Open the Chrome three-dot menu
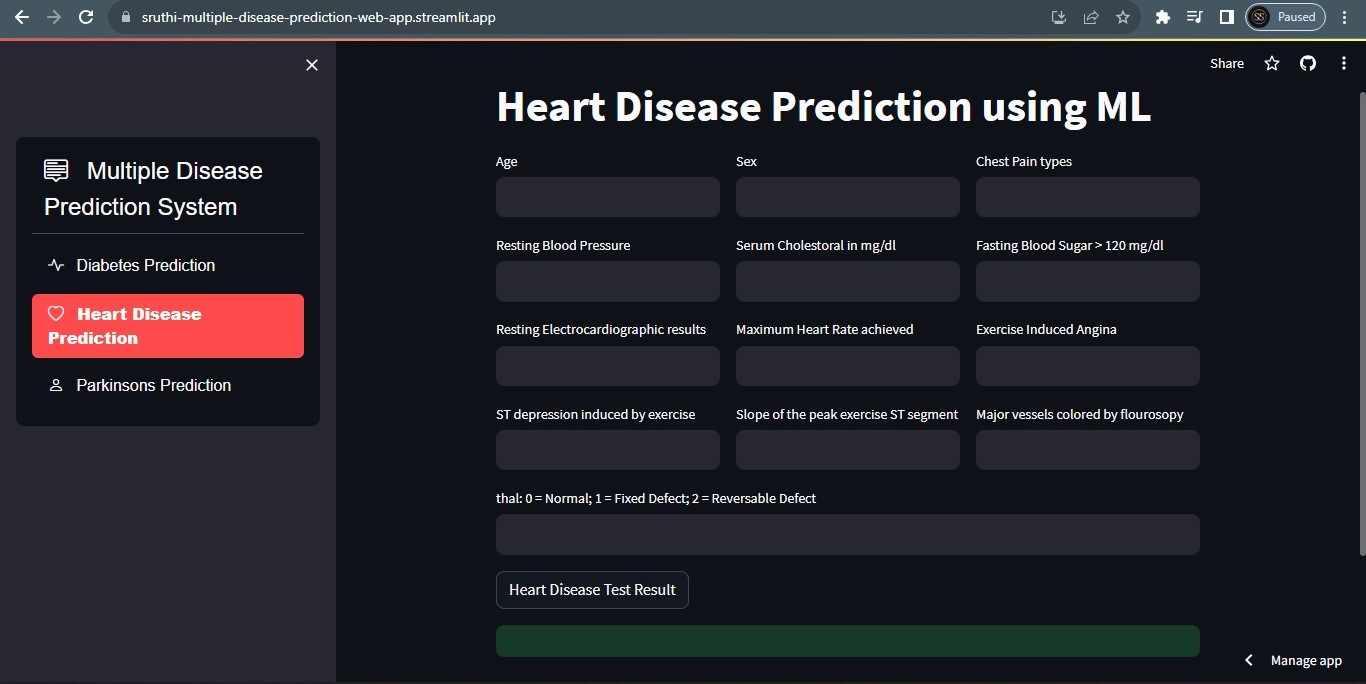 tap(1345, 17)
